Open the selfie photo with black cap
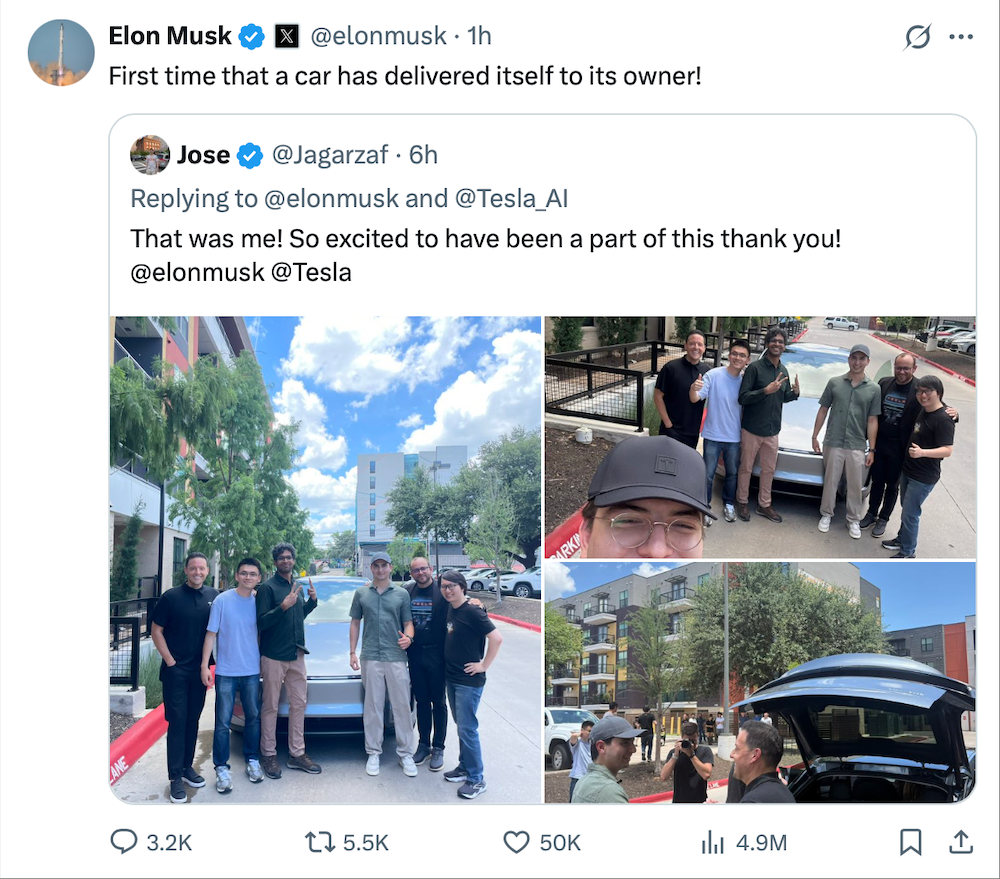This screenshot has width=1000, height=879. click(x=760, y=437)
